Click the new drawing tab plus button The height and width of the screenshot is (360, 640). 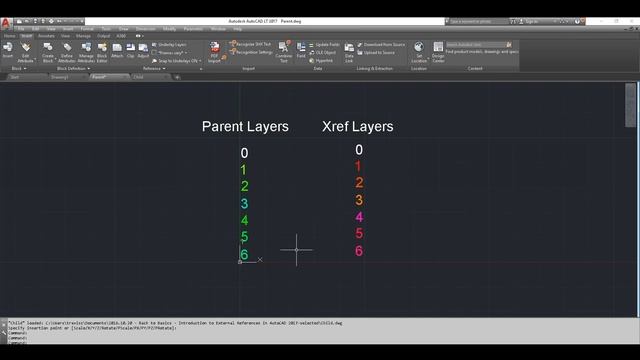pyautogui.click(x=177, y=77)
